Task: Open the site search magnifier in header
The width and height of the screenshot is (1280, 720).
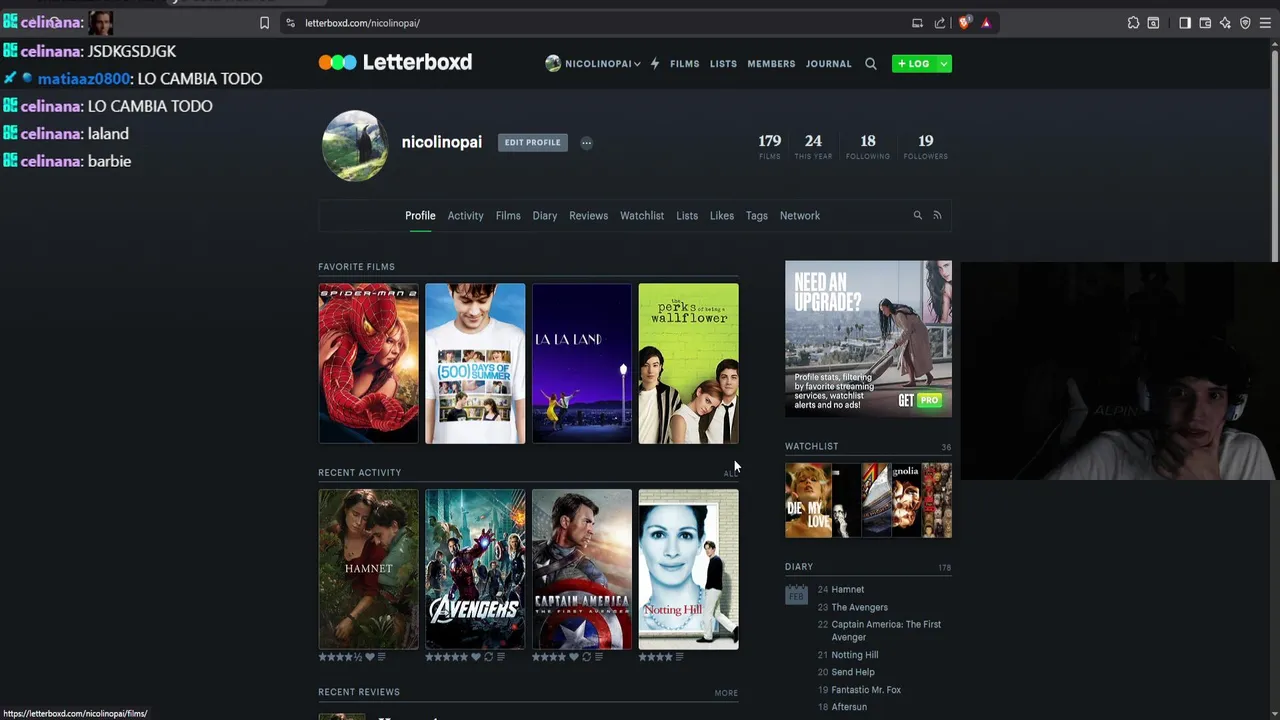Action: [x=871, y=63]
